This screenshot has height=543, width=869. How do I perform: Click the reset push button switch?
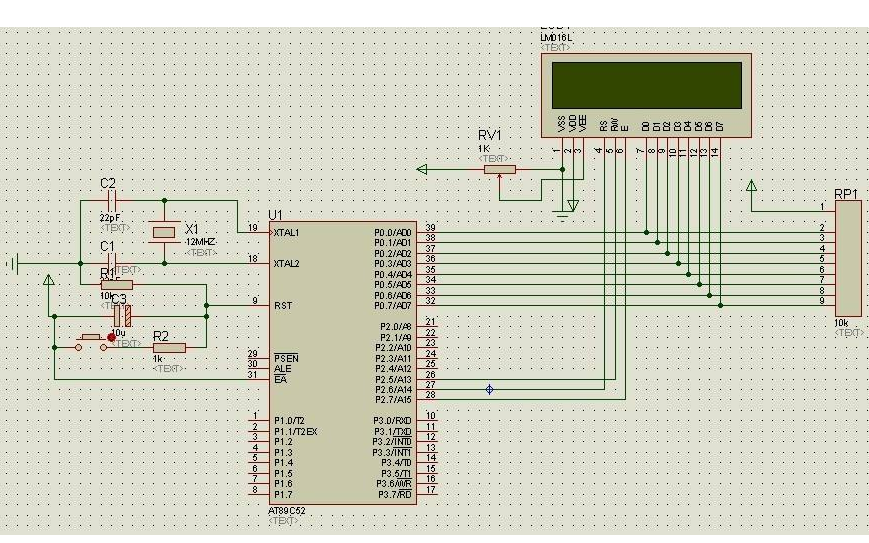[x=91, y=342]
